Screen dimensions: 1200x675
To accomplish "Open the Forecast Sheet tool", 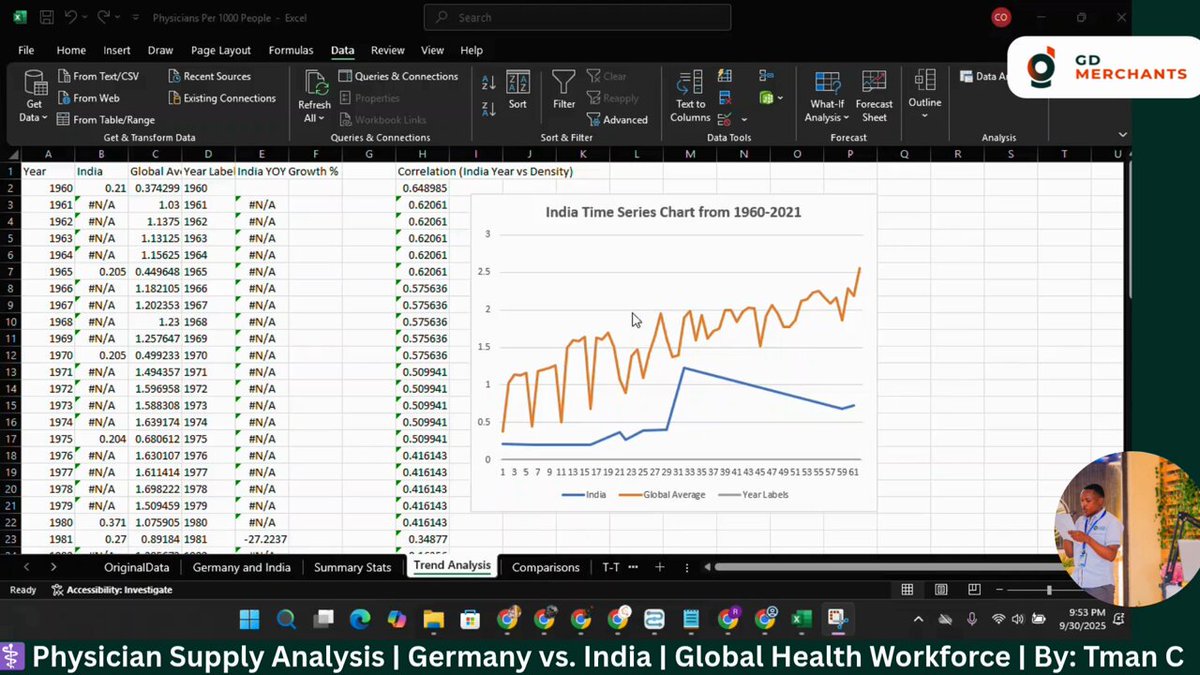I will (874, 97).
